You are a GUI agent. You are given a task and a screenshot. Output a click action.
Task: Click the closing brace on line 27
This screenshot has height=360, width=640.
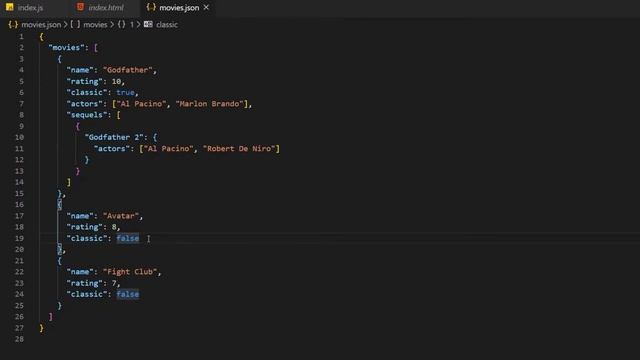coord(41,328)
